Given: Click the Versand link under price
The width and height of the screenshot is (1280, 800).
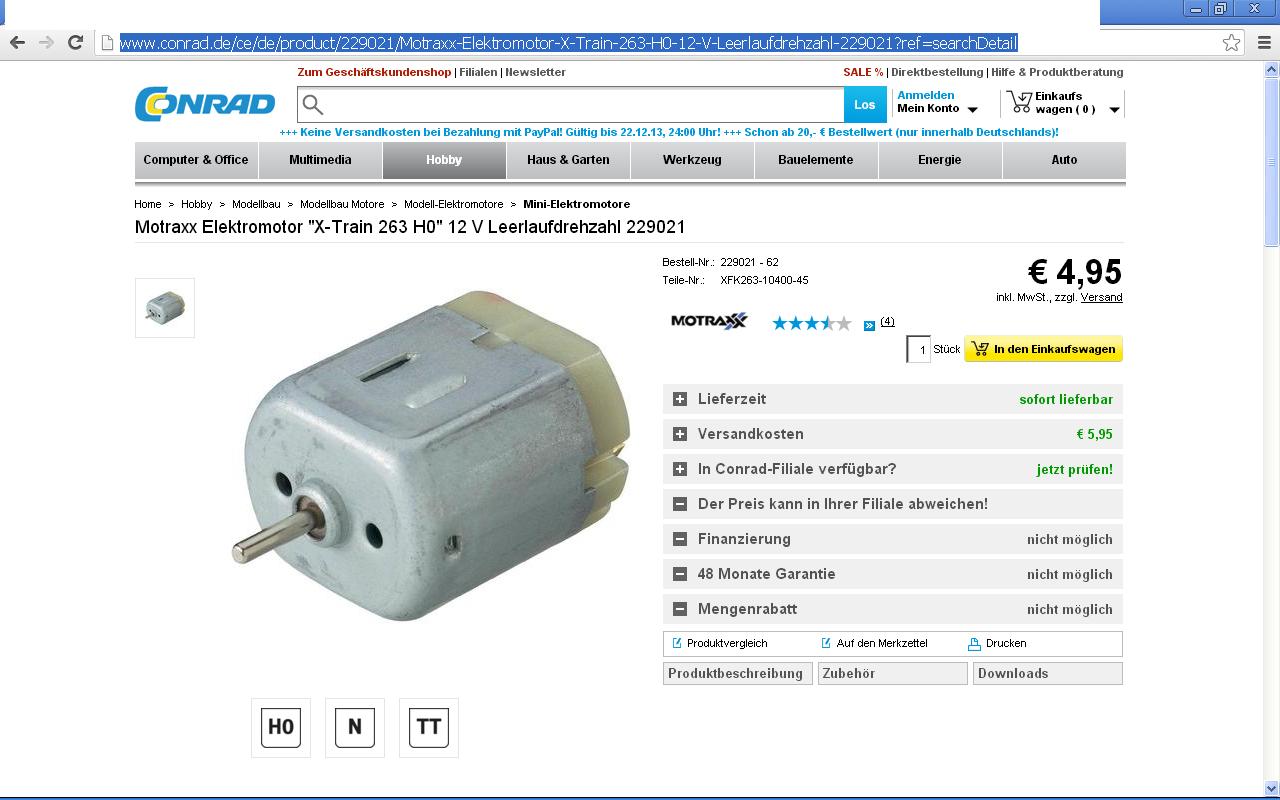Looking at the screenshot, I should (x=1101, y=297).
